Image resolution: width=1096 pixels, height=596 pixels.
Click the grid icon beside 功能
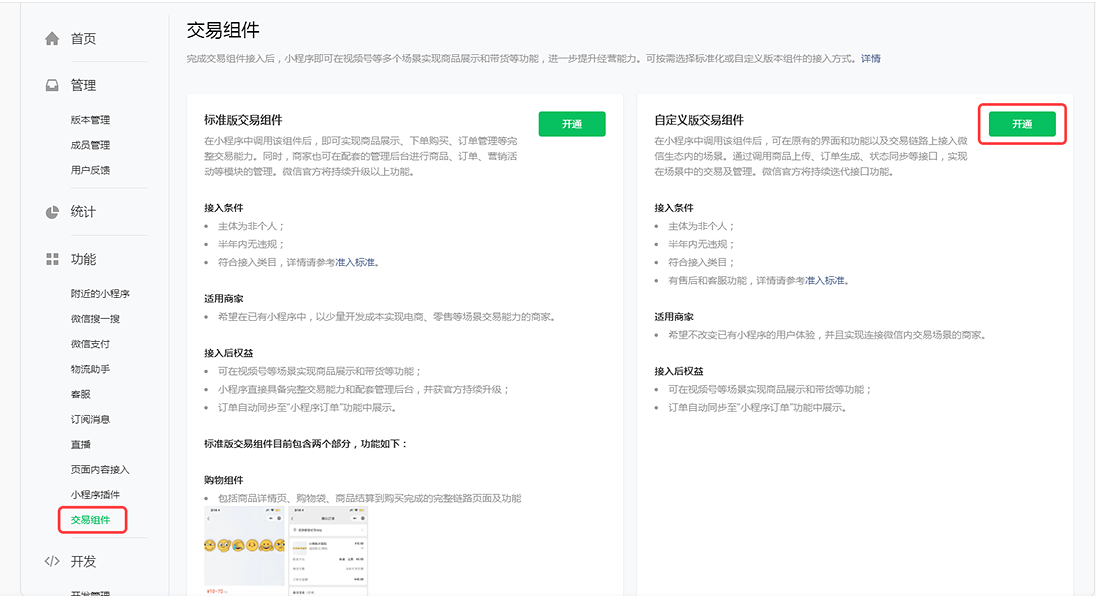click(52, 259)
